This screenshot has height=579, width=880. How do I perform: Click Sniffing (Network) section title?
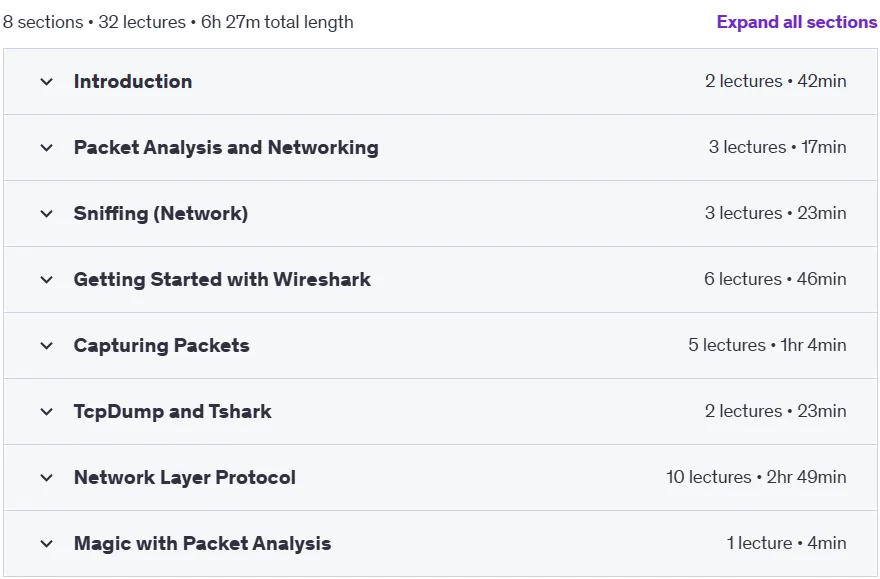pos(161,214)
